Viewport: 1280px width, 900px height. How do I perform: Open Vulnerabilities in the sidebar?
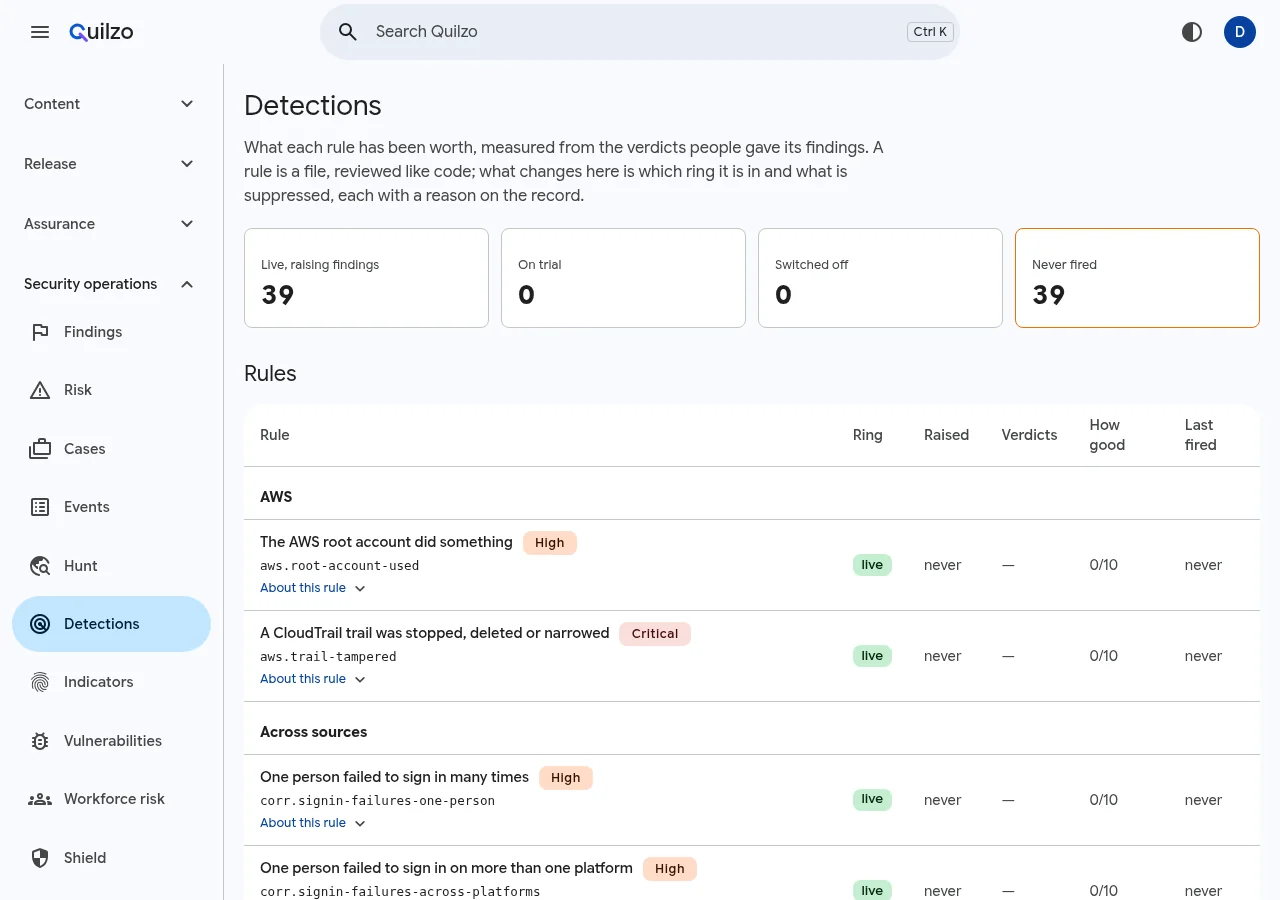click(x=111, y=741)
